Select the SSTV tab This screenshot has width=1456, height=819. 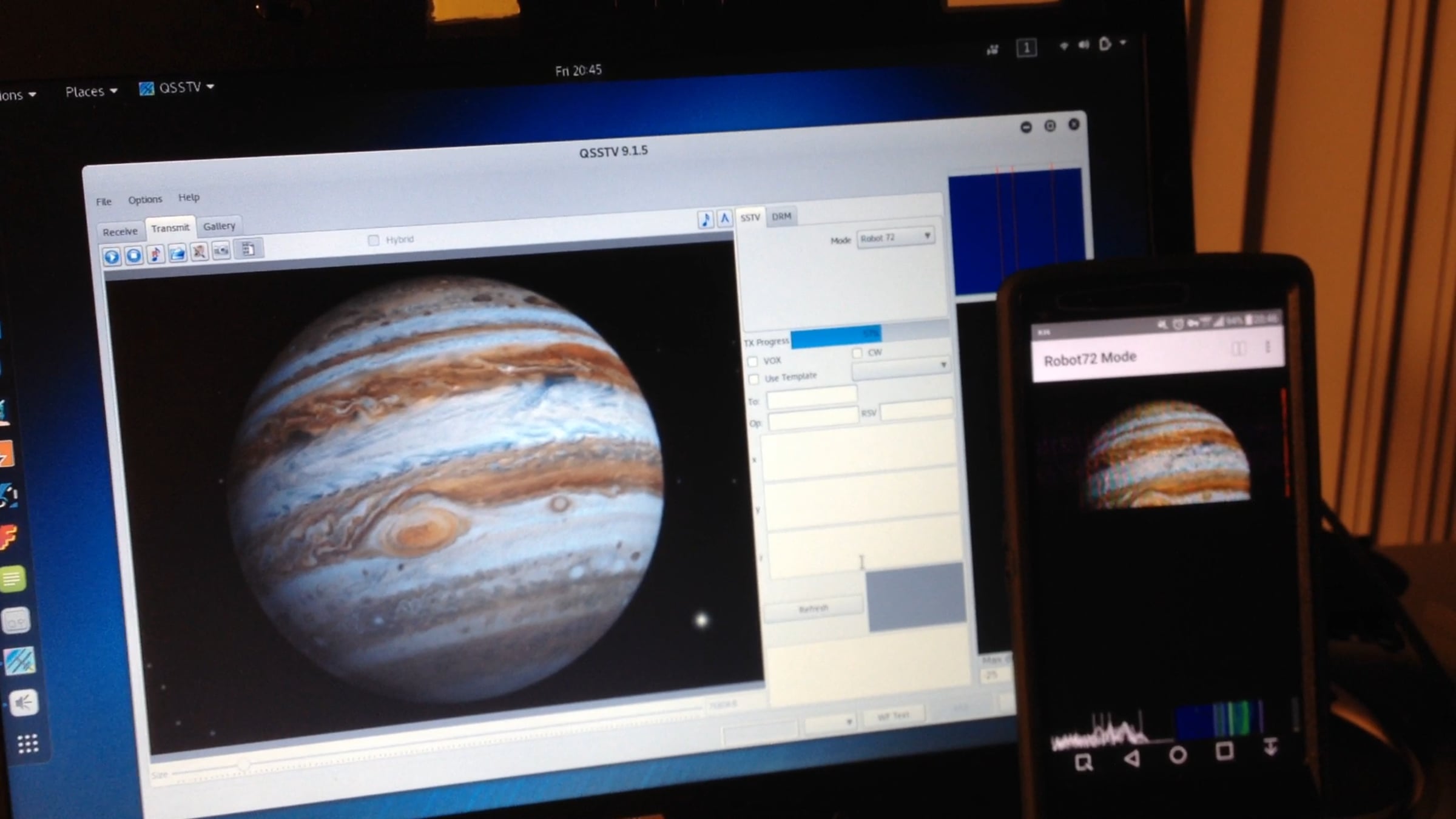[x=750, y=218]
